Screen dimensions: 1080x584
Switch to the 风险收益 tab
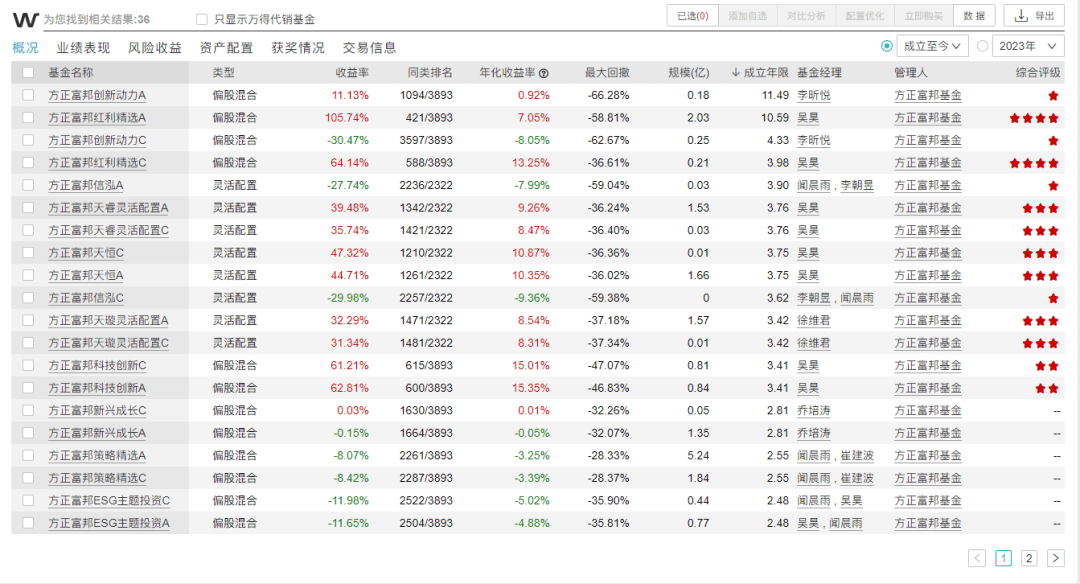(x=155, y=48)
